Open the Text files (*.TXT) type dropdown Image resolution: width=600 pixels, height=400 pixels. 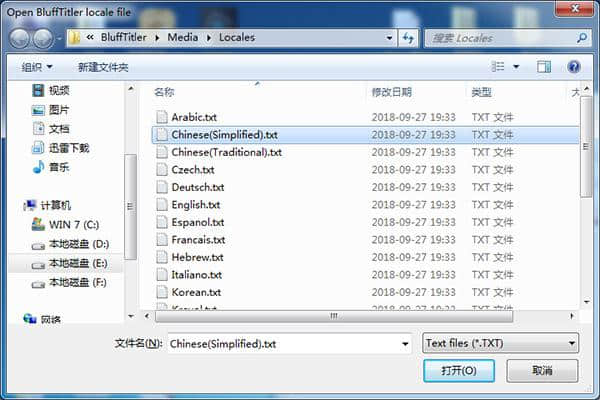pos(501,343)
